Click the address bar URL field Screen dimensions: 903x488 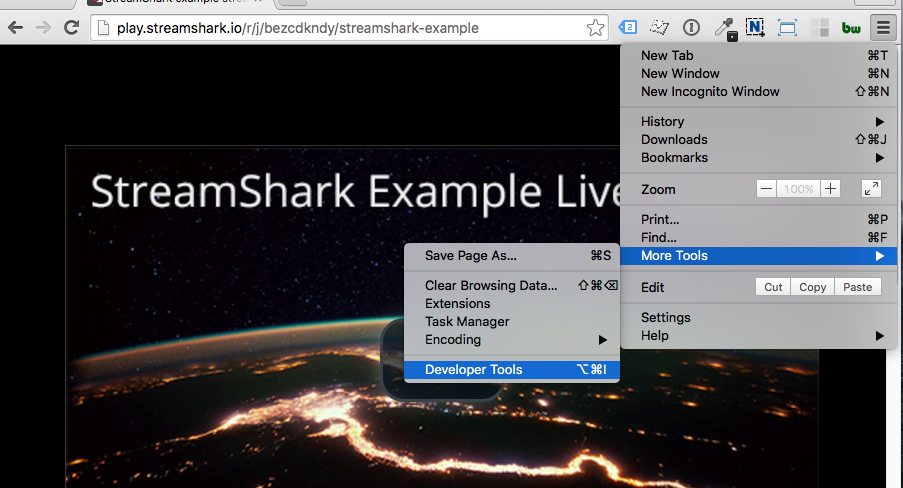[348, 28]
